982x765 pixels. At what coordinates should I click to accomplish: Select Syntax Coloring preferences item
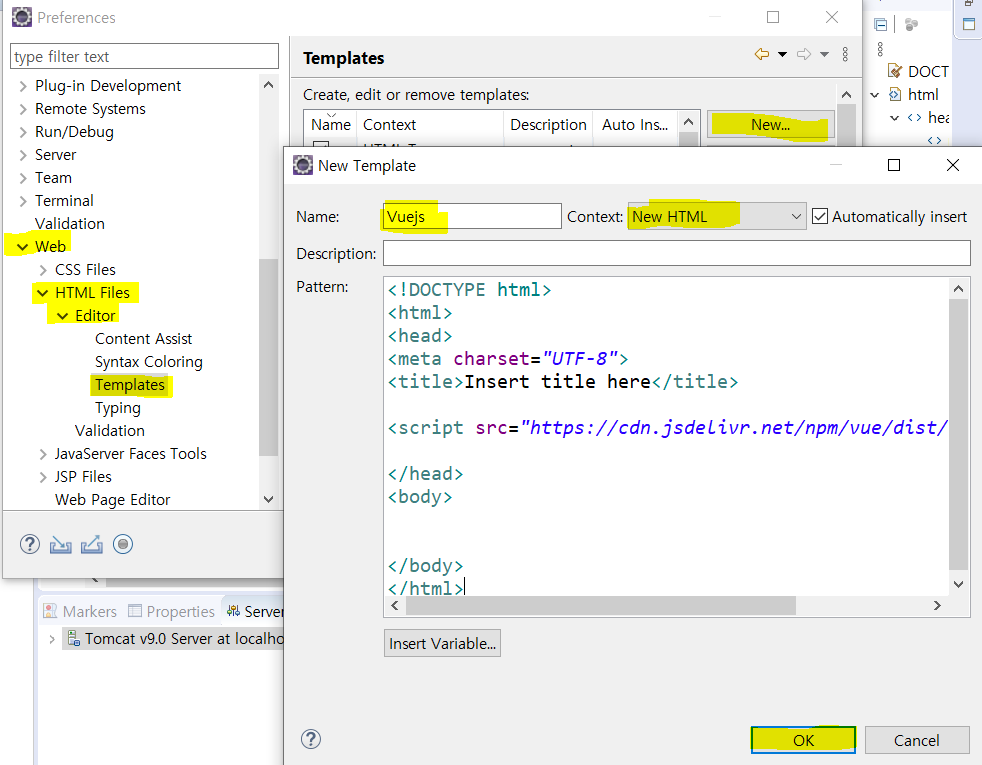tap(149, 362)
